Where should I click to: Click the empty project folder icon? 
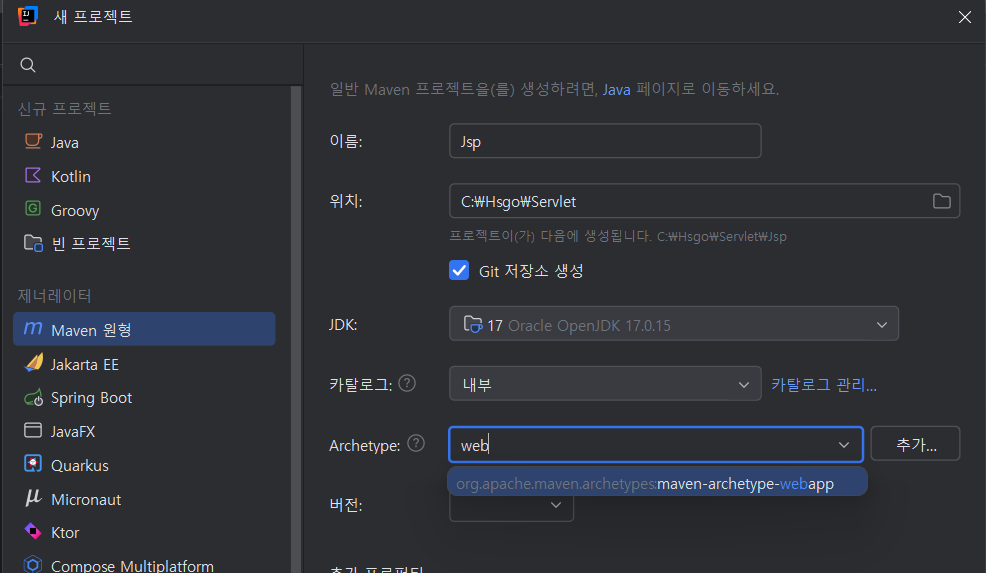click(x=33, y=243)
